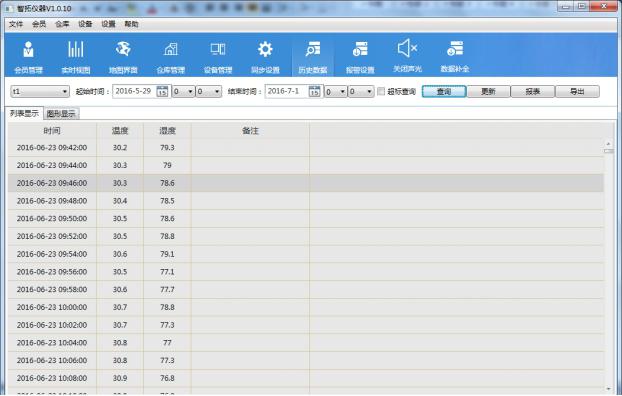Click the table scrollbar down arrow
Viewport: 622px width, 396px height.
point(609,389)
